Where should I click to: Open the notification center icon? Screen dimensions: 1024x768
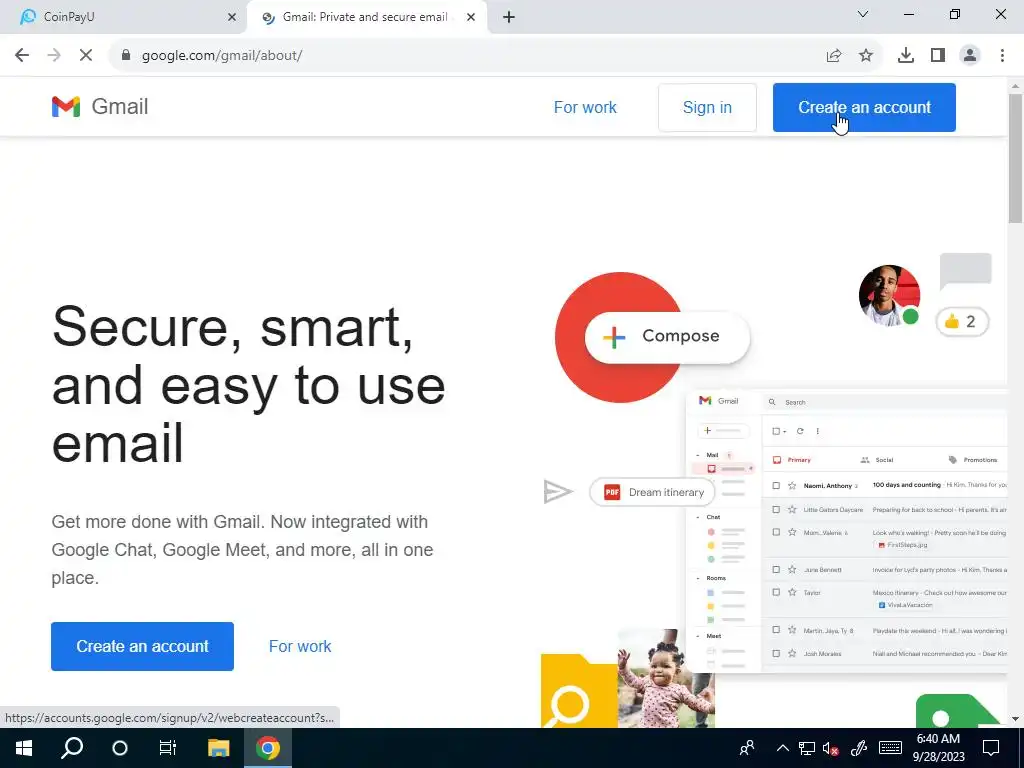991,748
